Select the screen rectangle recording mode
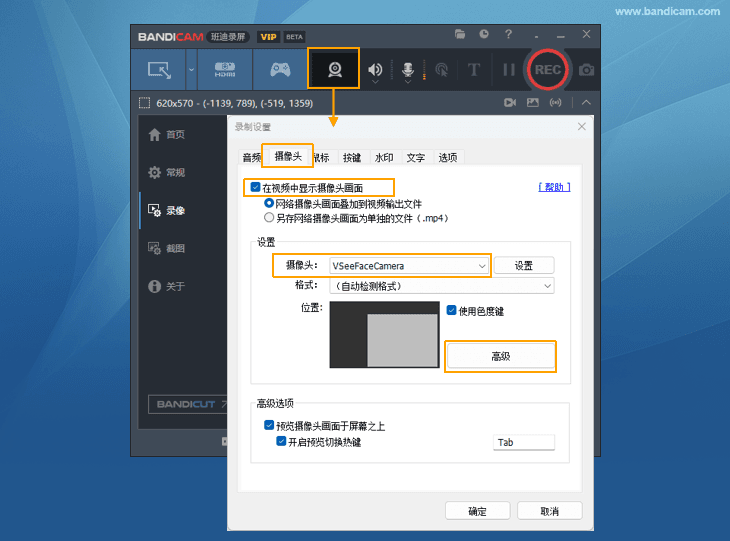The width and height of the screenshot is (730, 541). click(159, 70)
